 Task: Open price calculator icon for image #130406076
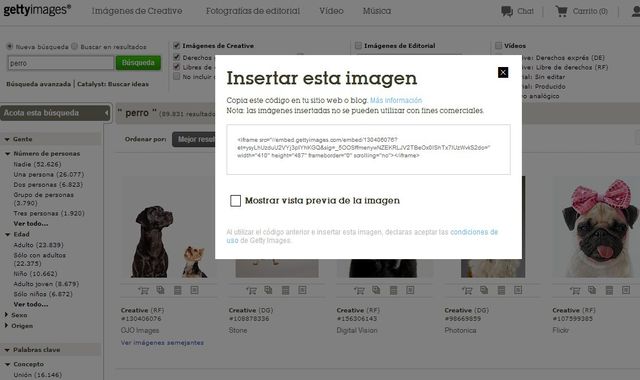pos(178,290)
